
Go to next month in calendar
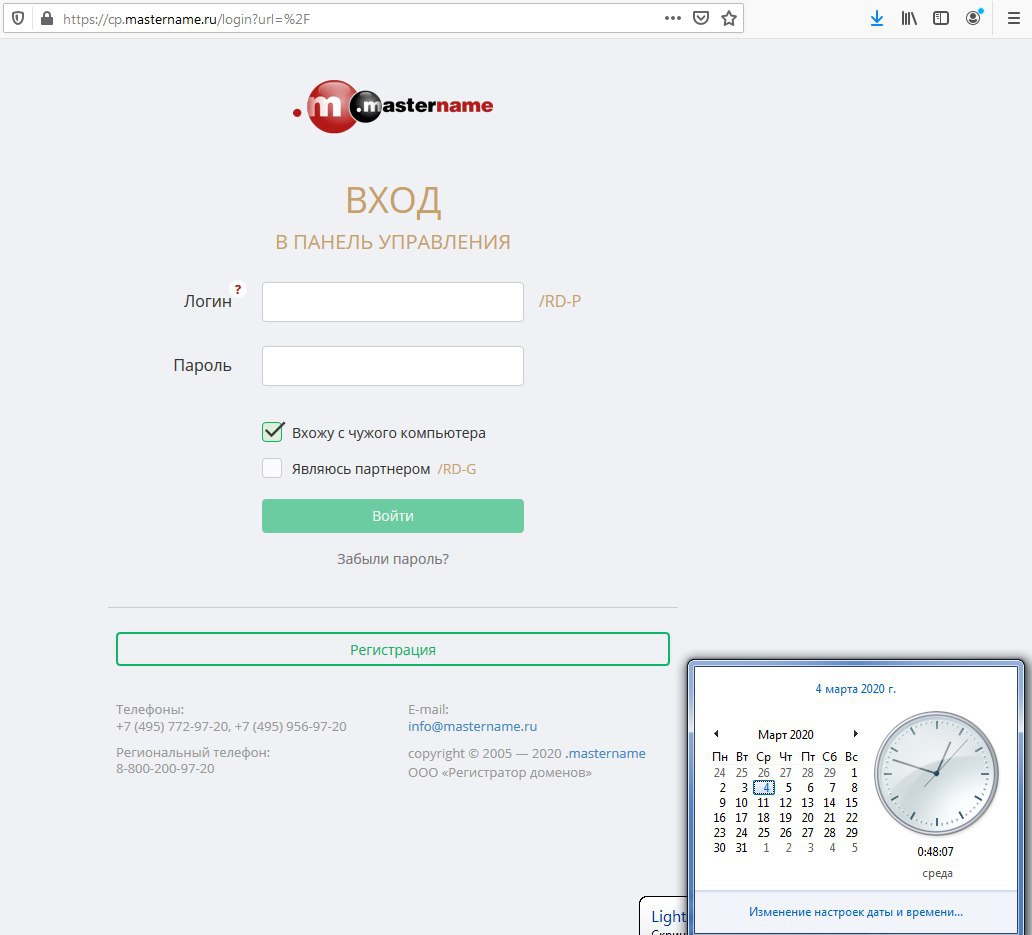coord(855,734)
